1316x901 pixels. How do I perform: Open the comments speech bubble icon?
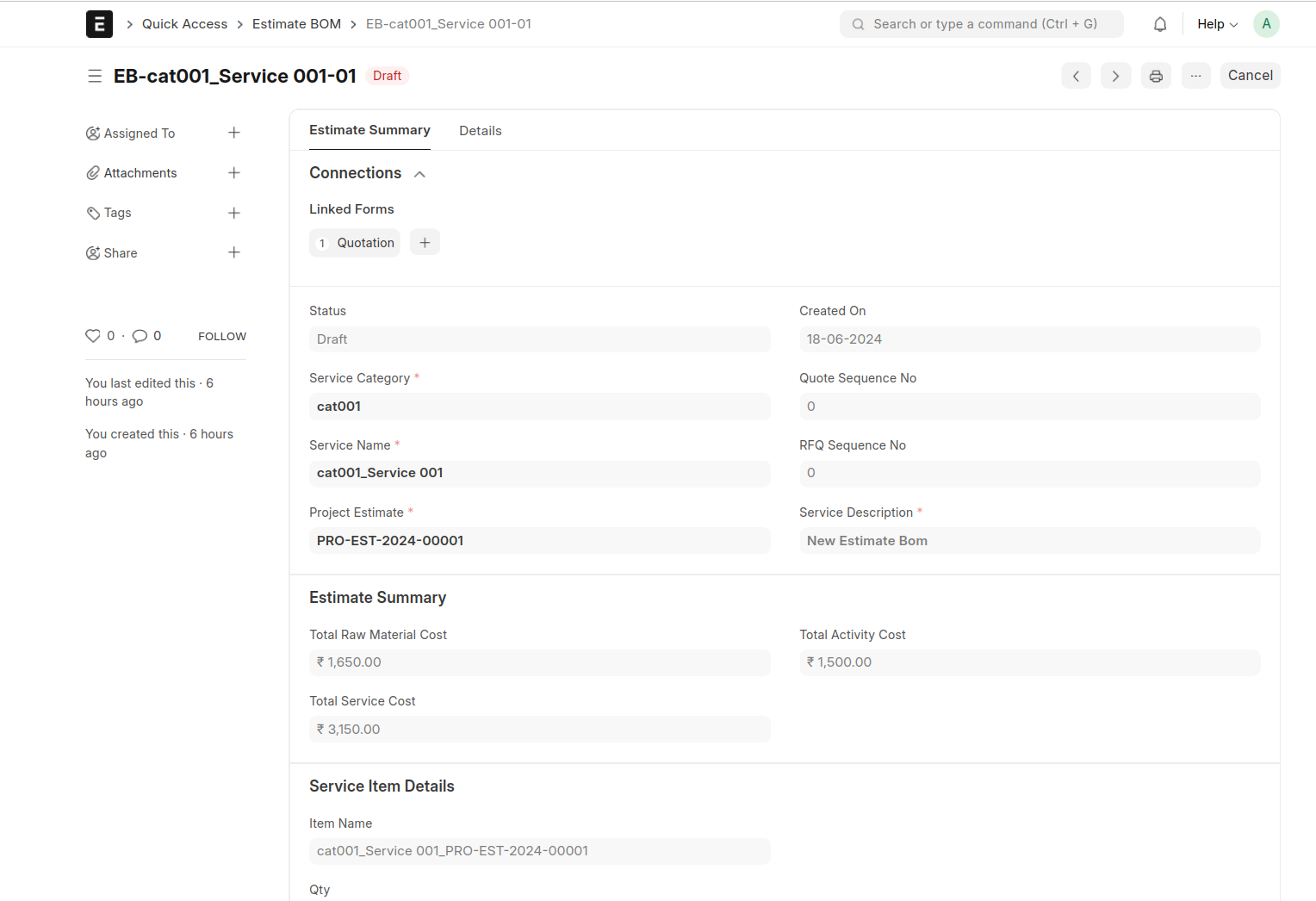[x=140, y=336]
